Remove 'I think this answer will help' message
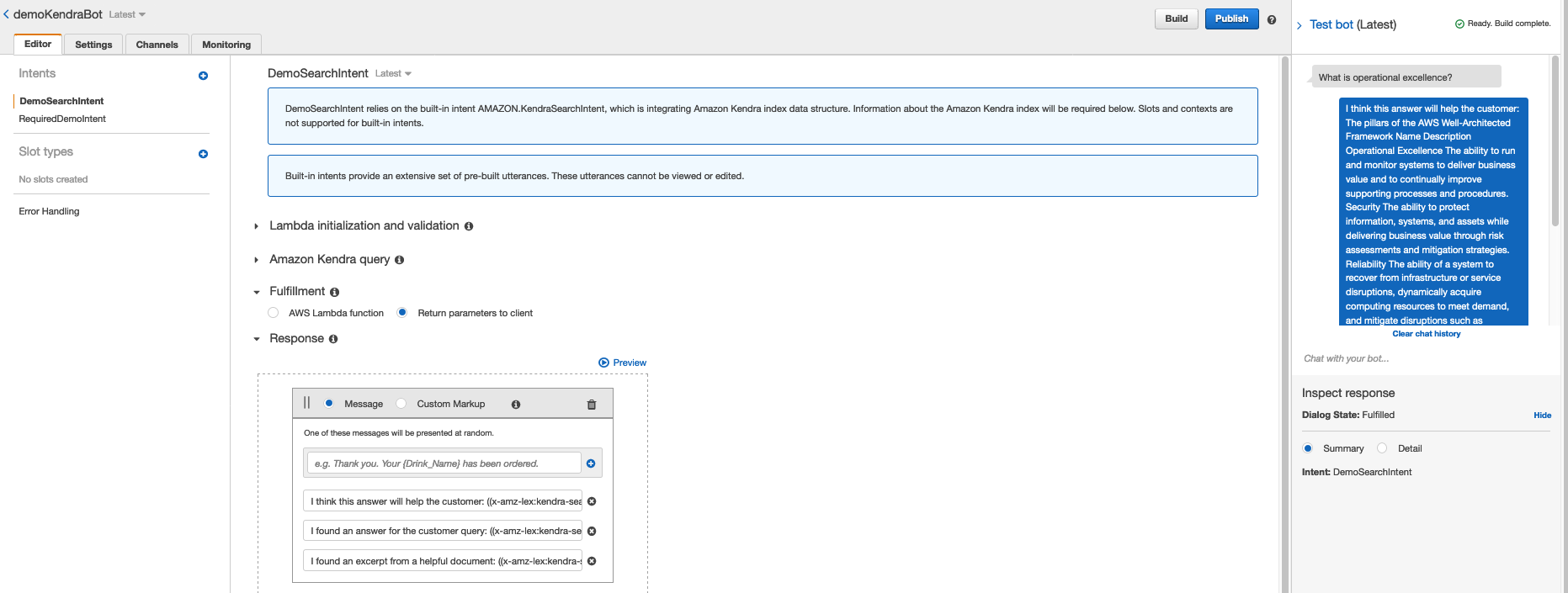 click(592, 501)
